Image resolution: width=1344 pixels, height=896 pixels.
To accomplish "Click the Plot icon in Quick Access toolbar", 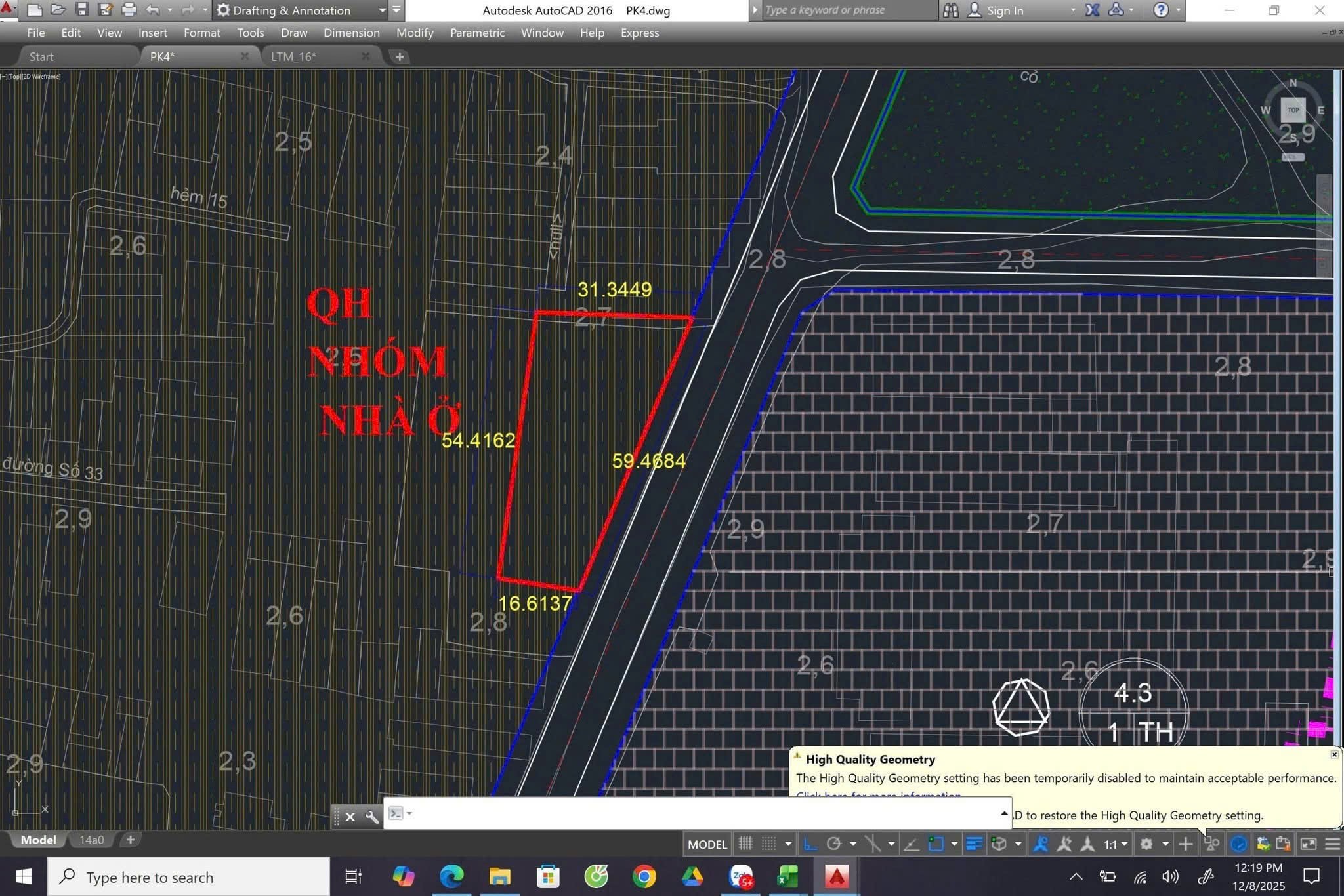I will pos(130,10).
